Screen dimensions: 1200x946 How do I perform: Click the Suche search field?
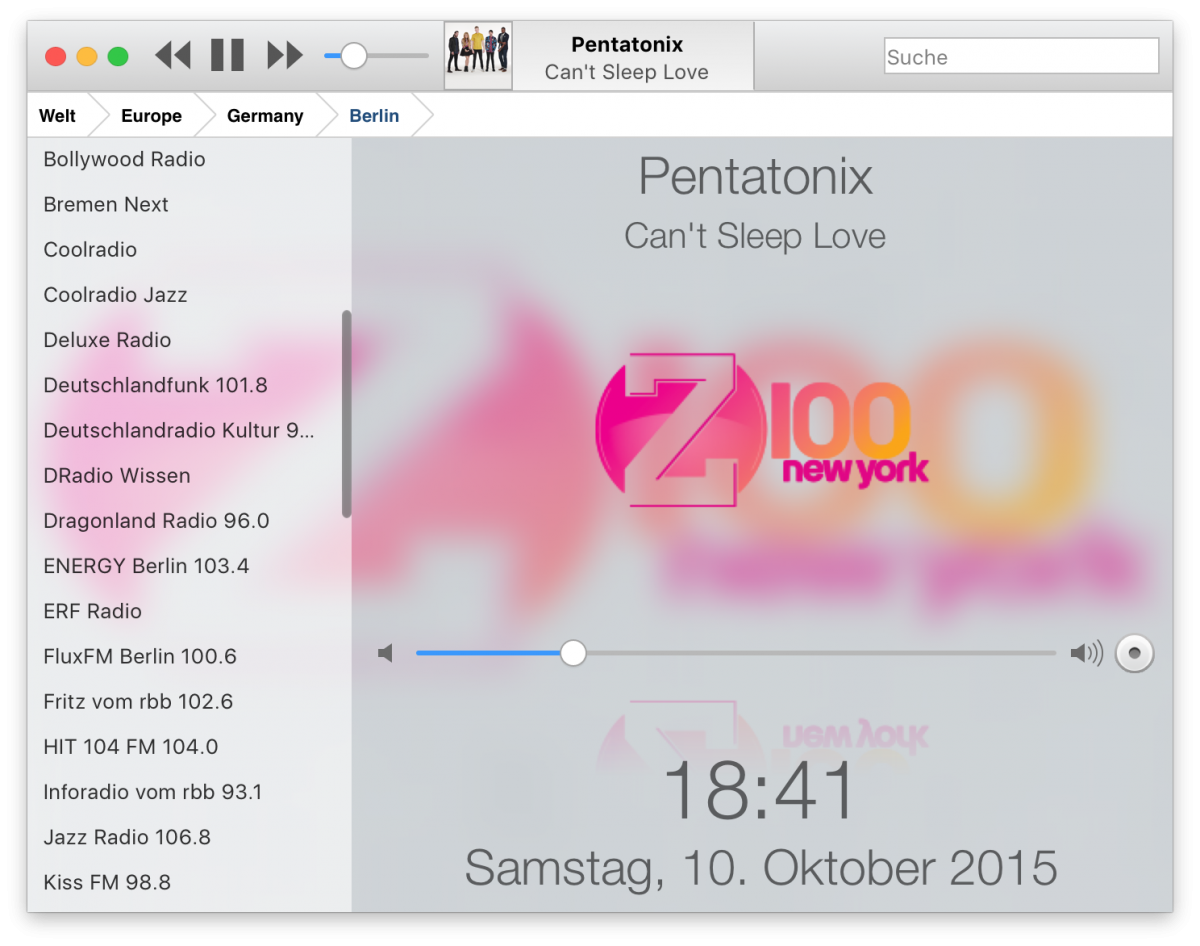[x=1021, y=57]
